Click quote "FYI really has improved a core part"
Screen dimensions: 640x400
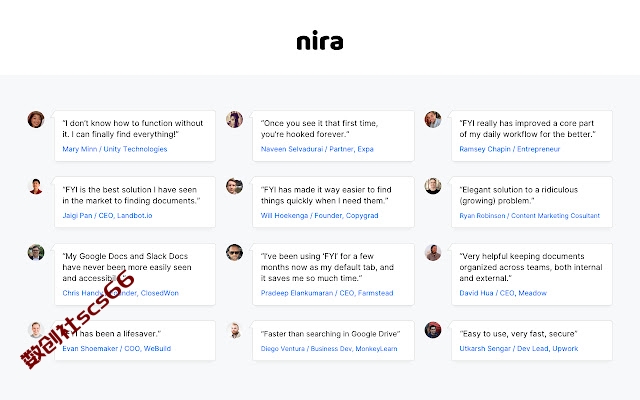[x=527, y=129]
